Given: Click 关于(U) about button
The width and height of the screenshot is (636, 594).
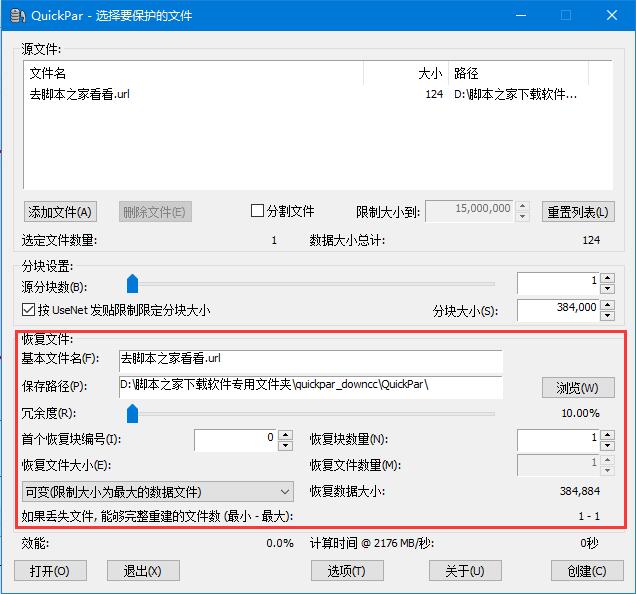Looking at the screenshot, I should pyautogui.click(x=465, y=571).
